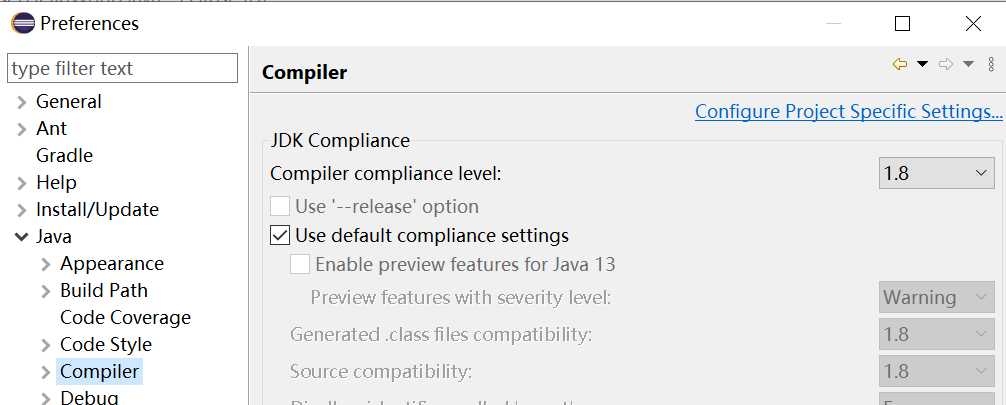Open the back history dropdown arrow

(922, 65)
